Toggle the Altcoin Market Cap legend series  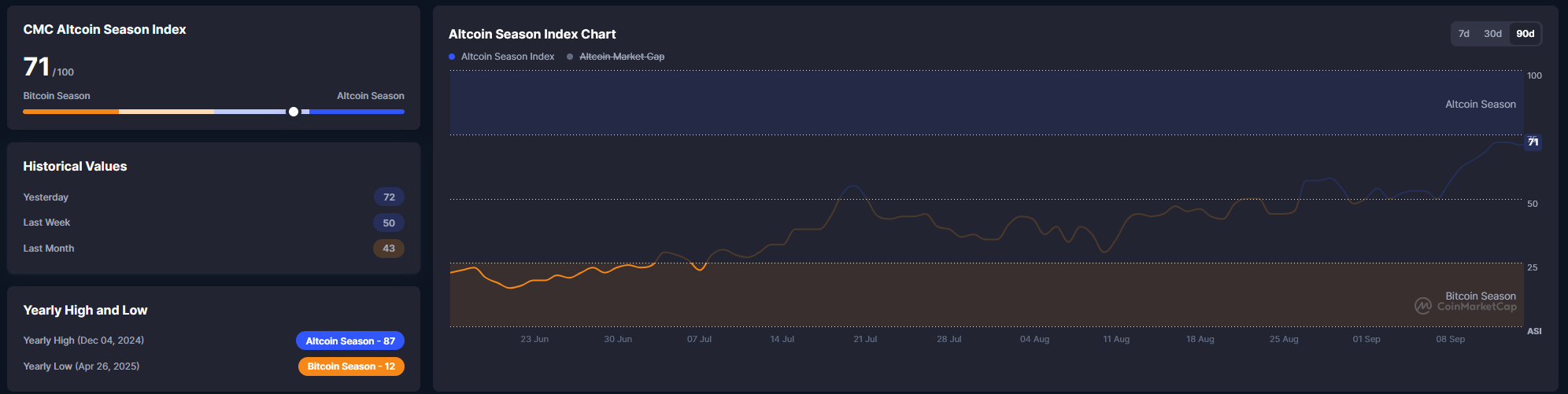616,57
